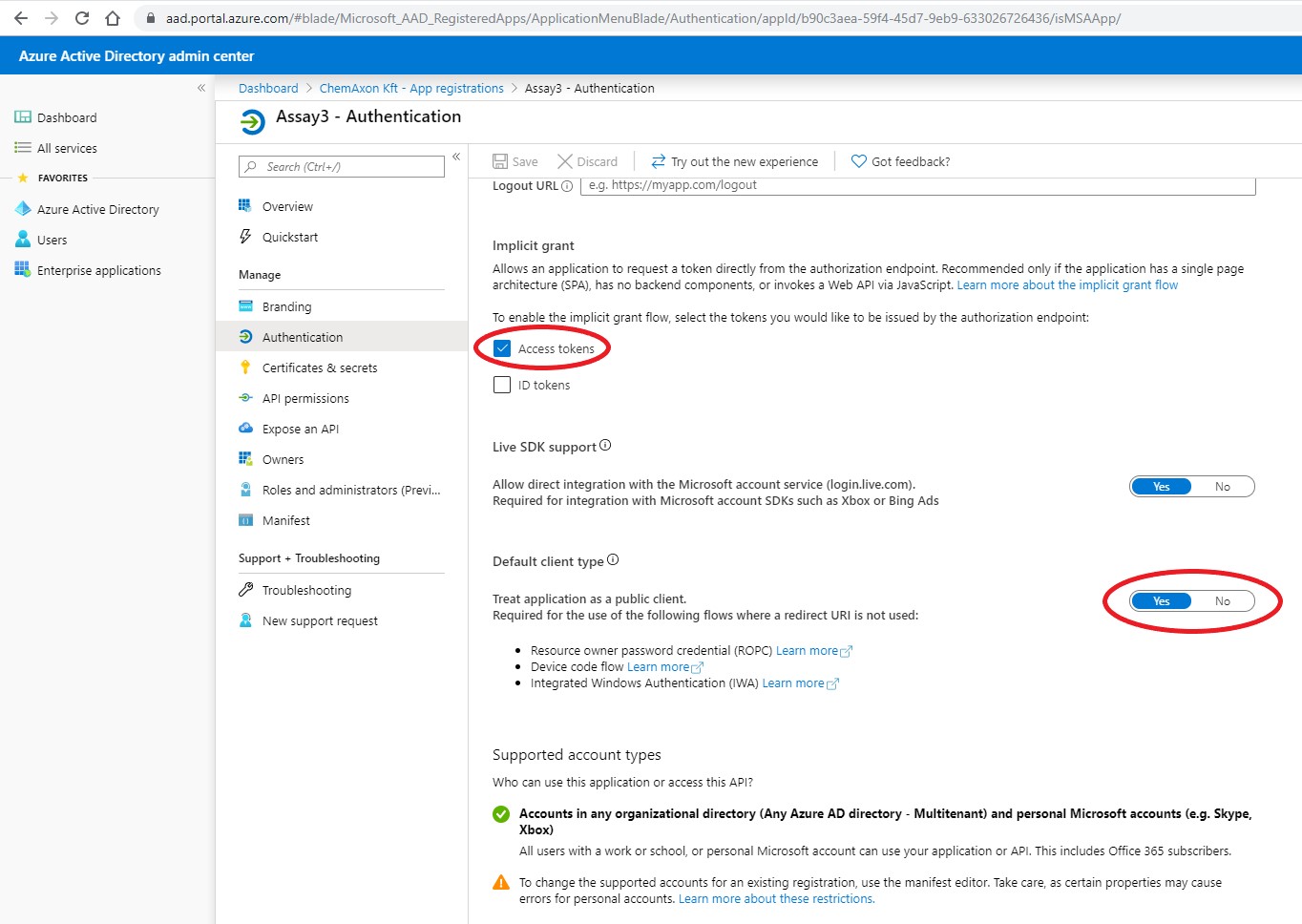This screenshot has width=1302, height=924.
Task: Click the Default client type info icon
Action: (x=613, y=560)
